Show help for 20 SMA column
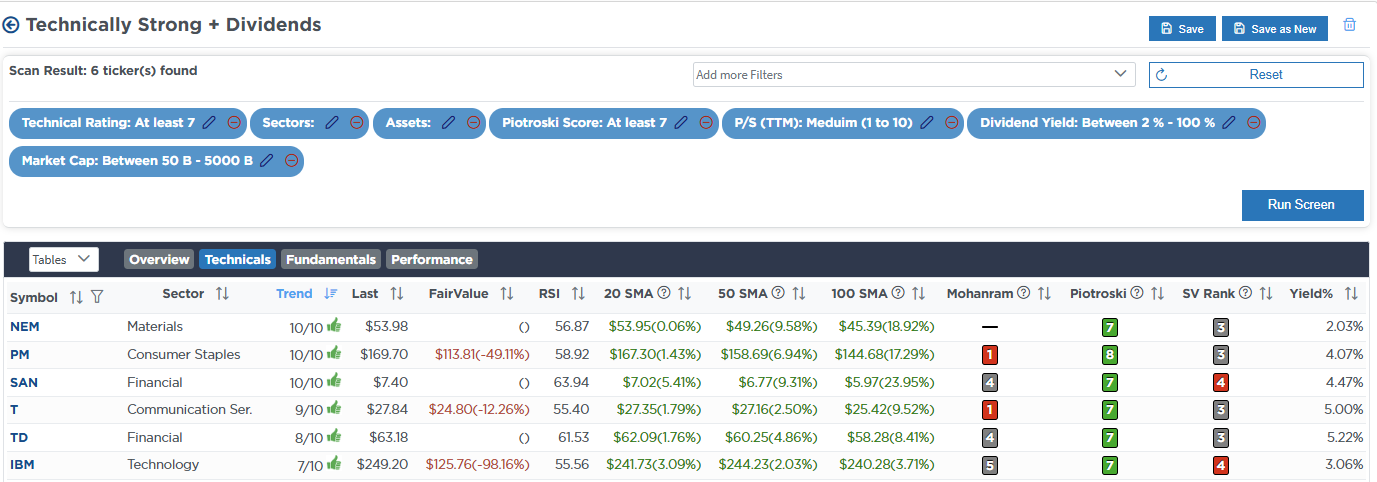Screen dimensions: 1377x482 point(664,294)
